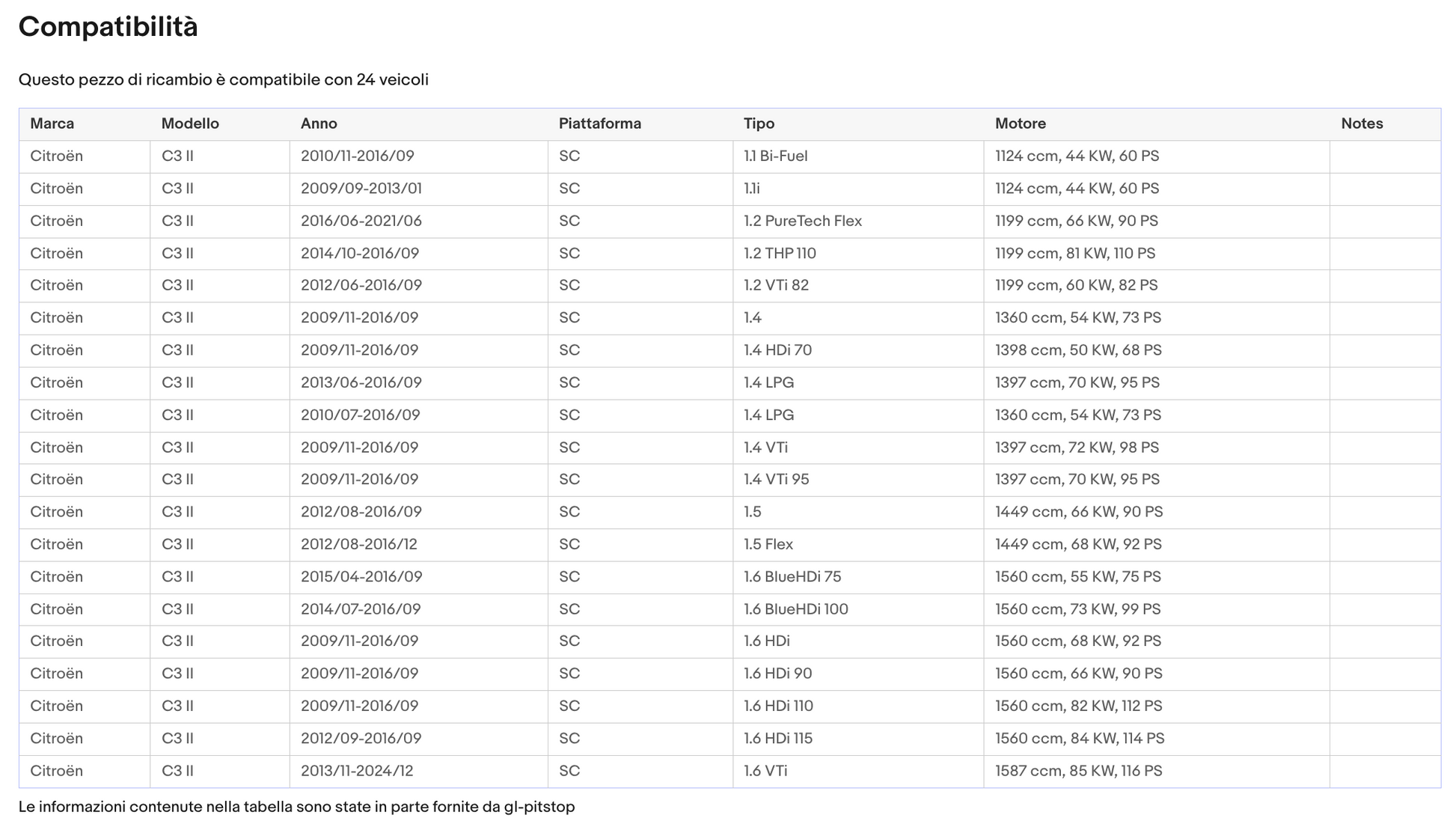This screenshot has width=1456, height=836.
Task: Click engine 1199 ccm, 60 KW, 82 PS
Action: click(x=1077, y=285)
